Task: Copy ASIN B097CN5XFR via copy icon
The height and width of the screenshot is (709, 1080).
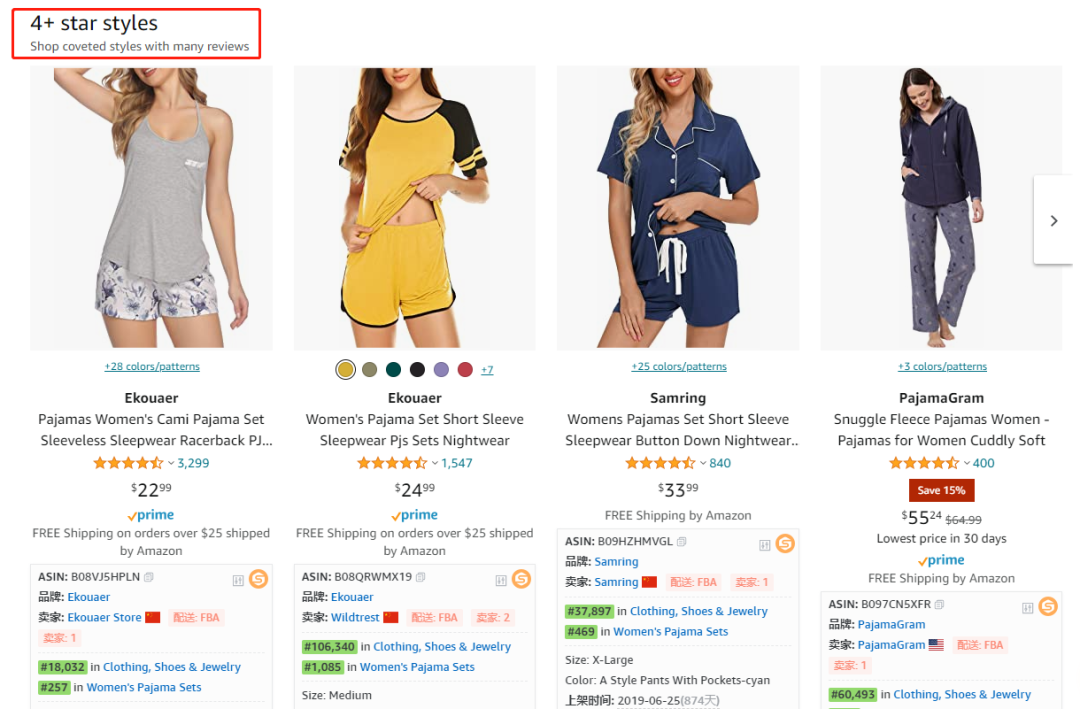Action: (939, 605)
